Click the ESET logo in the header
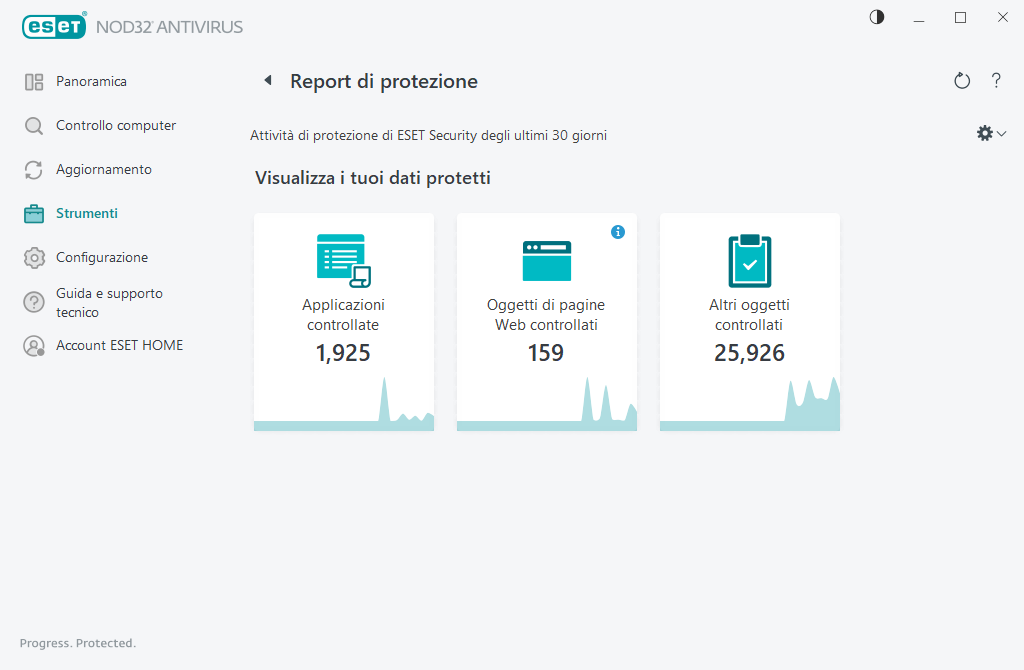The image size is (1024, 670). pyautogui.click(x=54, y=26)
